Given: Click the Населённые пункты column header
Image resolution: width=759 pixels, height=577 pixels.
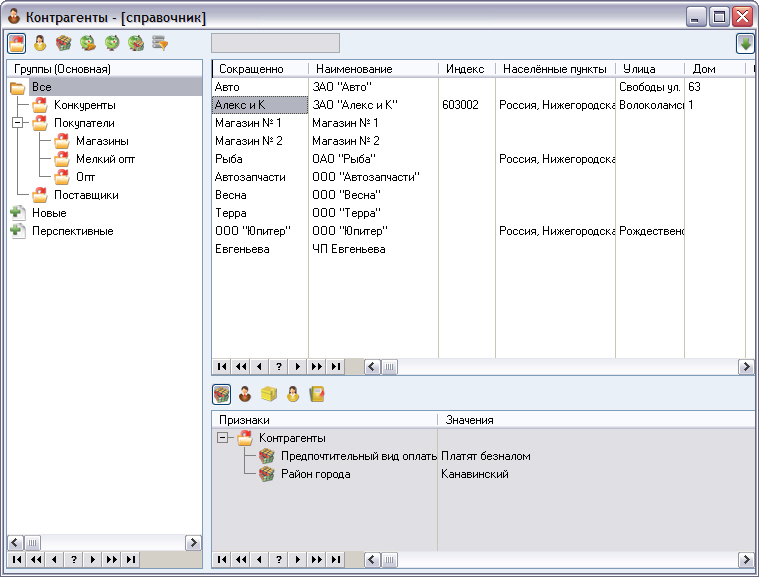Looking at the screenshot, I should click(x=555, y=69).
